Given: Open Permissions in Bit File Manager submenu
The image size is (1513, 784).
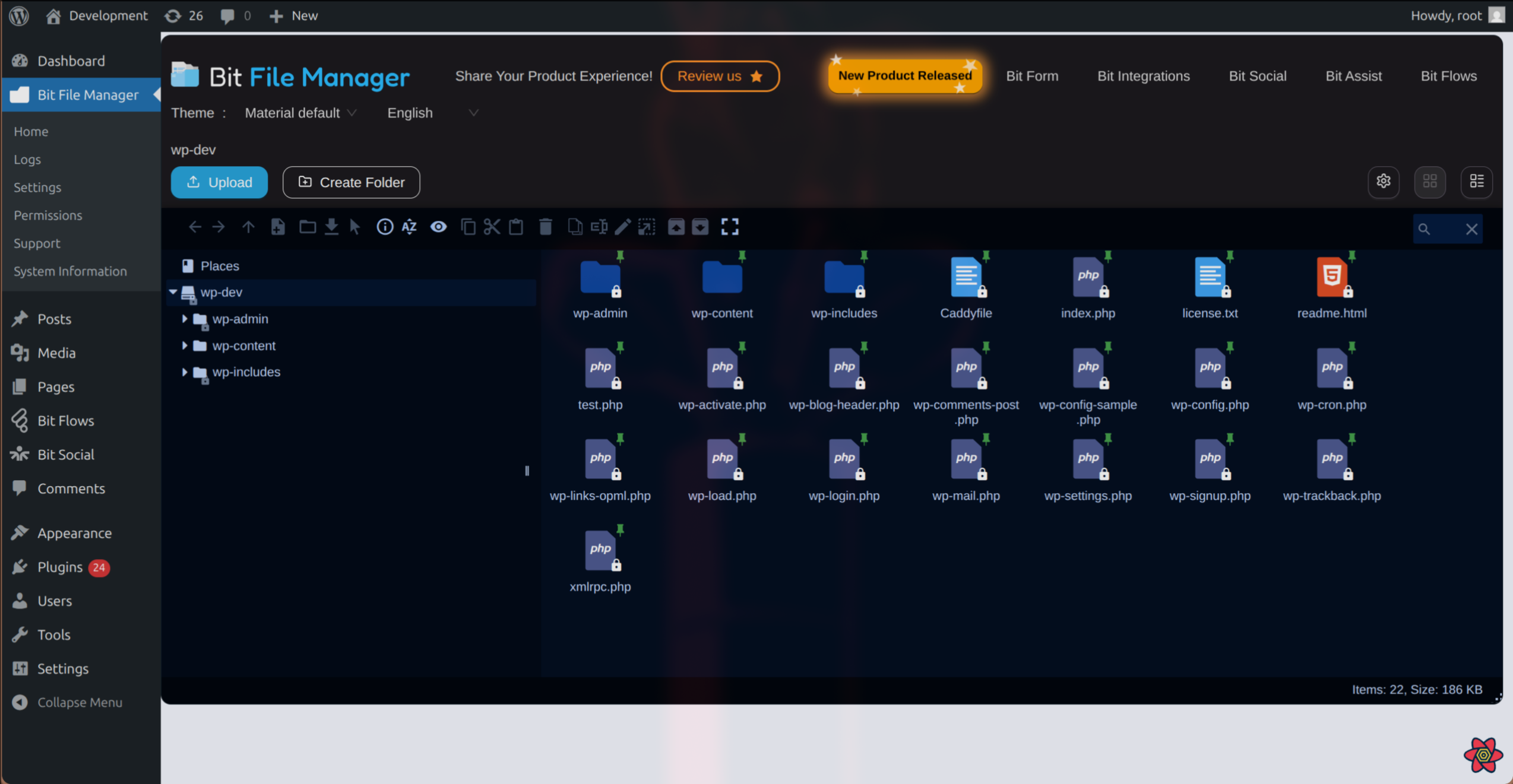Looking at the screenshot, I should tap(48, 215).
